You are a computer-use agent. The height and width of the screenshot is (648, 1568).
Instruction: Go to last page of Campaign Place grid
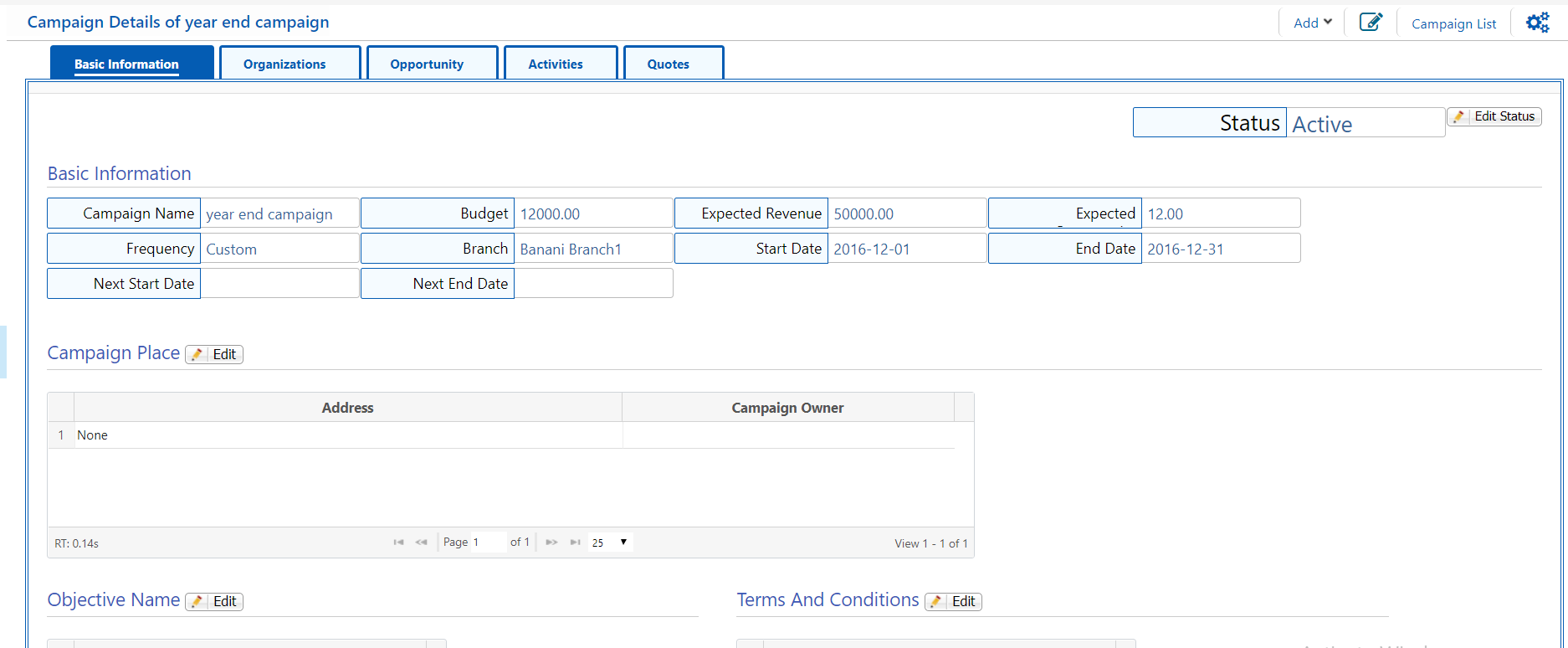(x=575, y=543)
